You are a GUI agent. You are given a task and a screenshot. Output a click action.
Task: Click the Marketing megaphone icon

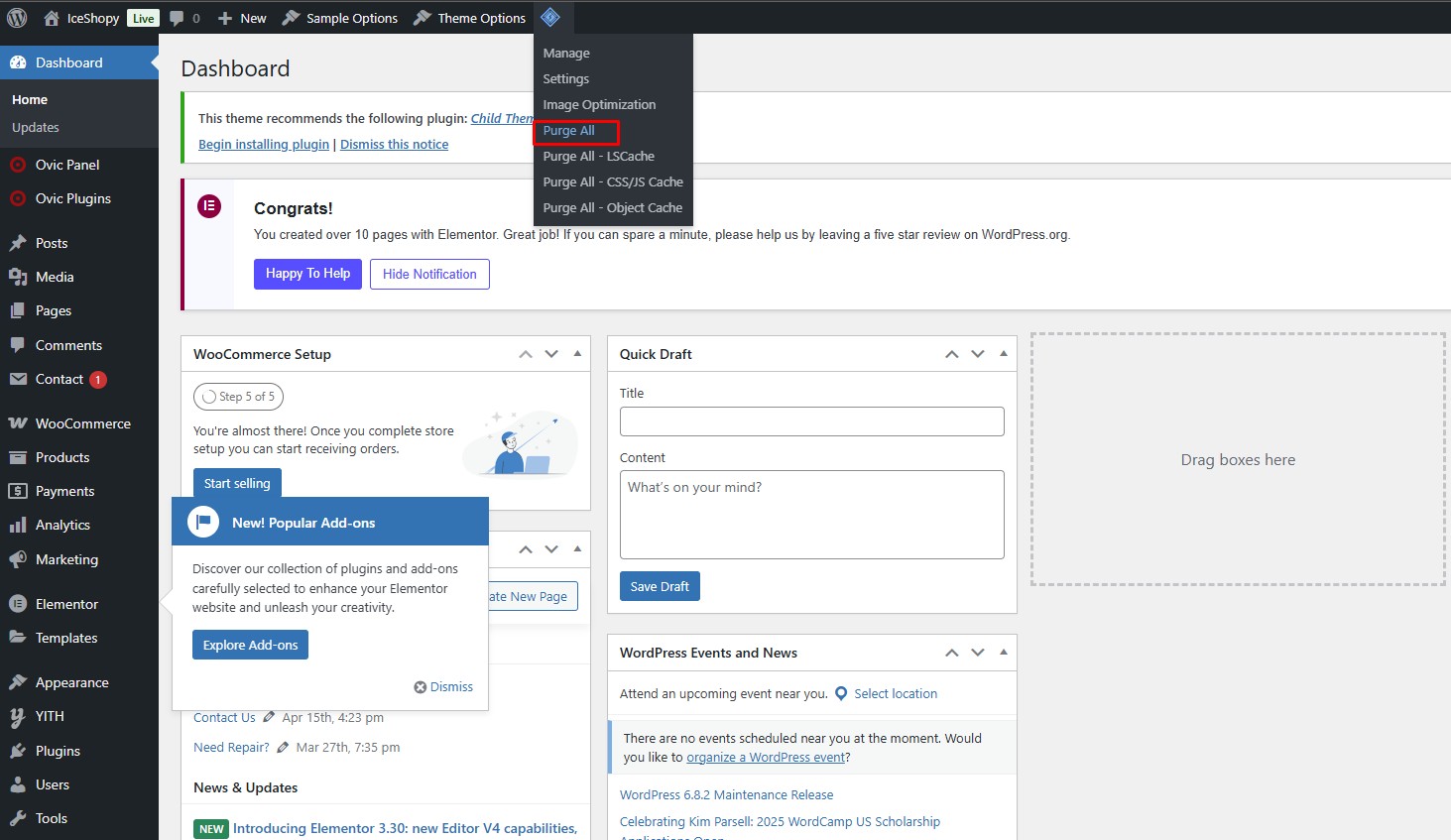(18, 559)
